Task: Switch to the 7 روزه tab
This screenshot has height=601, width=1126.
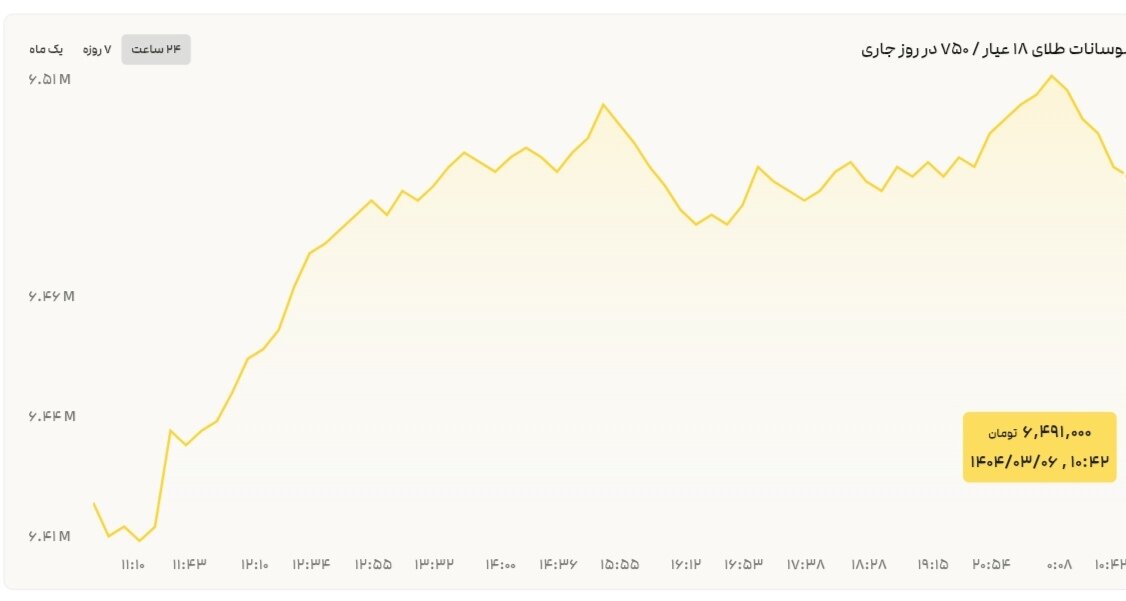Action: click(96, 49)
